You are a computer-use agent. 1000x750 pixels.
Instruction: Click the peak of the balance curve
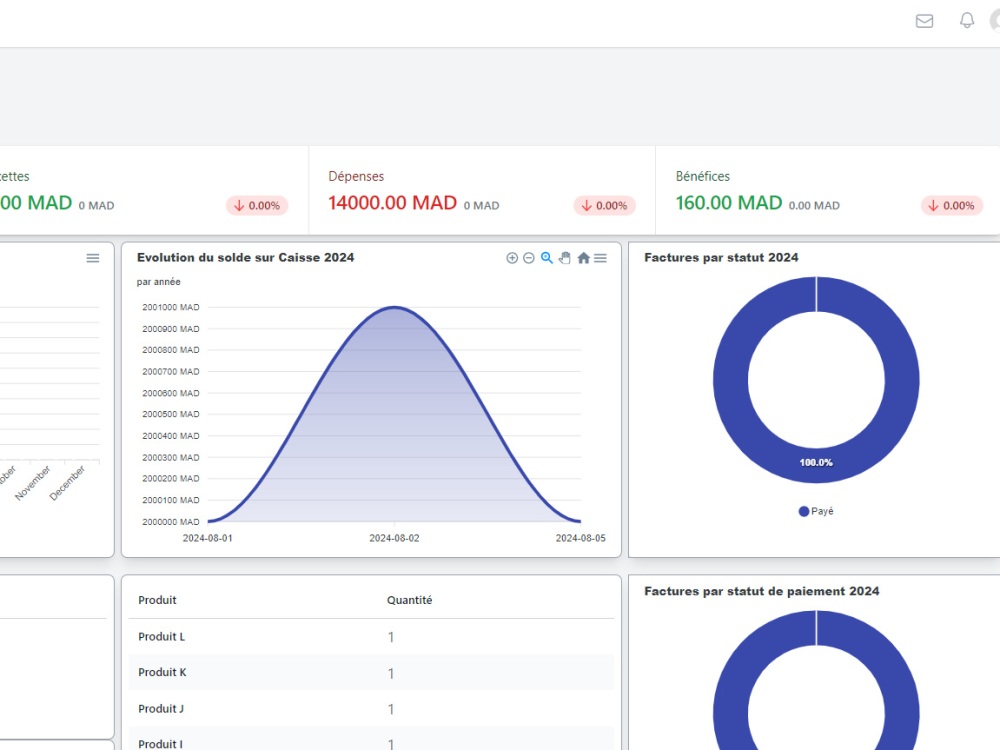[394, 307]
